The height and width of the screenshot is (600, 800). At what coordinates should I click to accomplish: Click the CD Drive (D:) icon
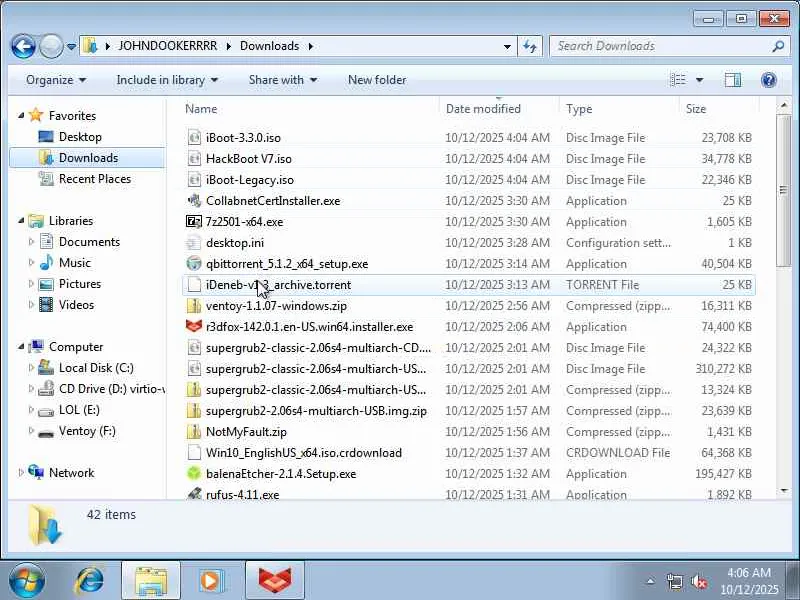tap(46, 389)
